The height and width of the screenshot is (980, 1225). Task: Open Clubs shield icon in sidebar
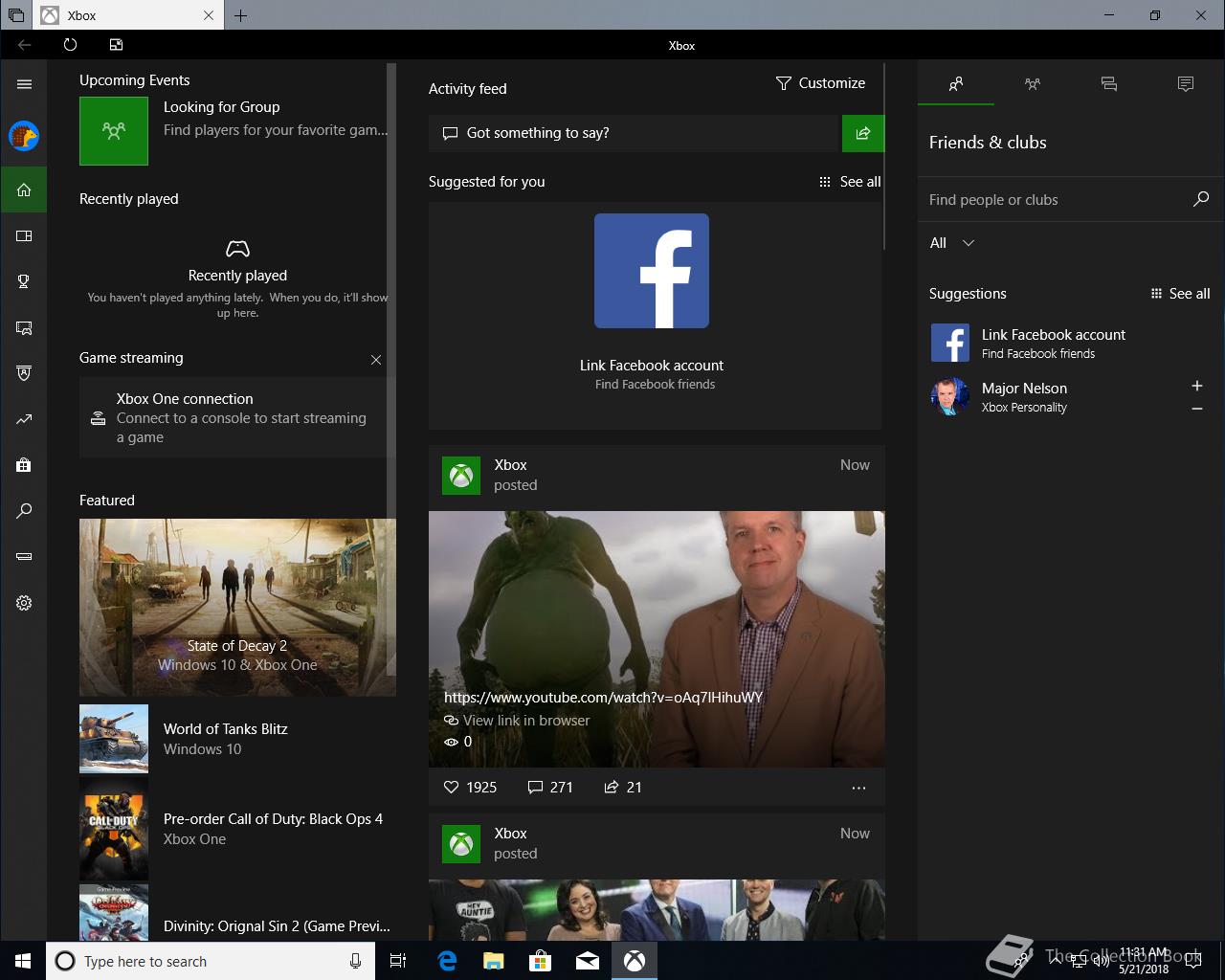[24, 373]
